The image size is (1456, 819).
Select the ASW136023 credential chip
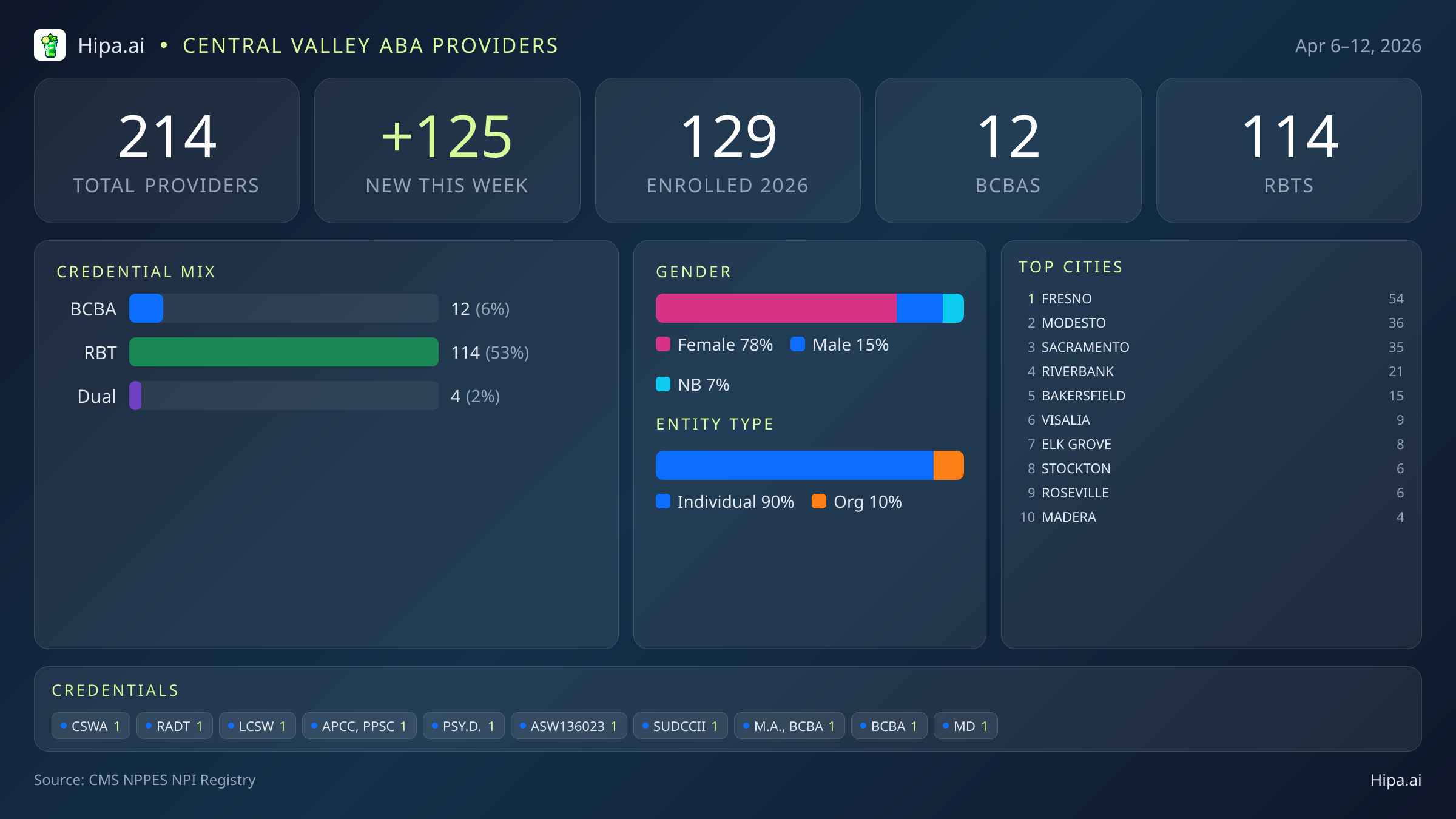568,726
